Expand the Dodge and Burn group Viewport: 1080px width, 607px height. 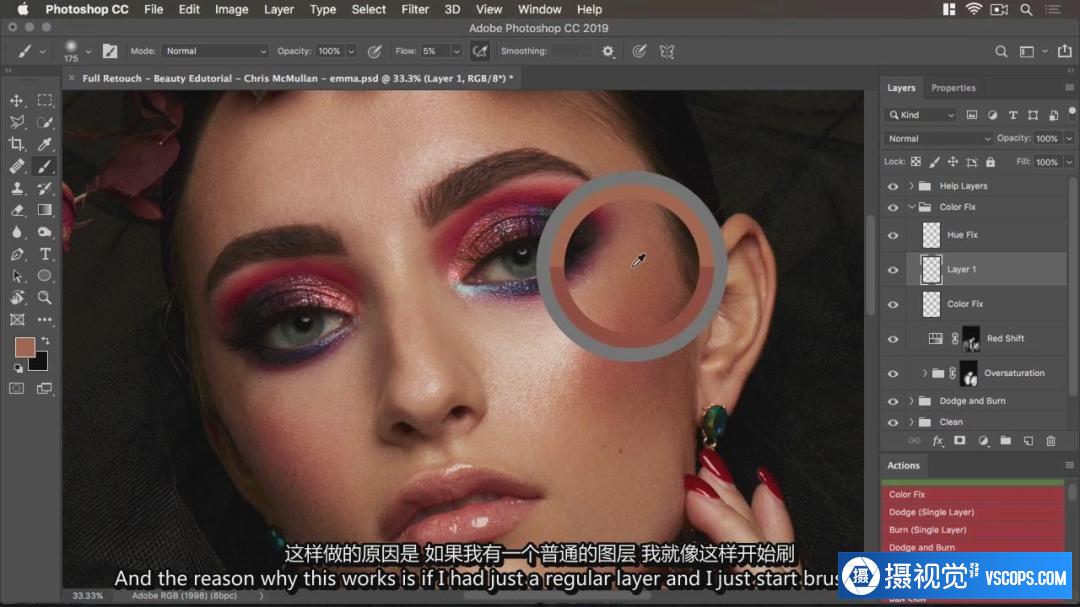click(911, 401)
